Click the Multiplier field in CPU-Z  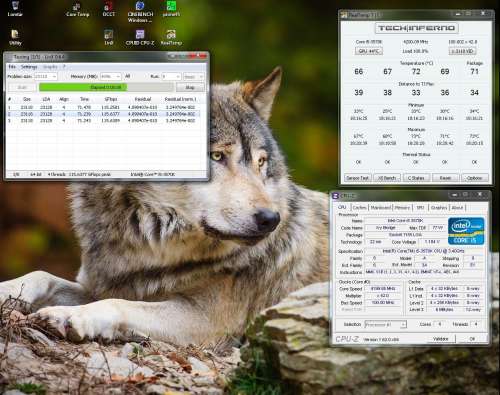click(x=383, y=296)
